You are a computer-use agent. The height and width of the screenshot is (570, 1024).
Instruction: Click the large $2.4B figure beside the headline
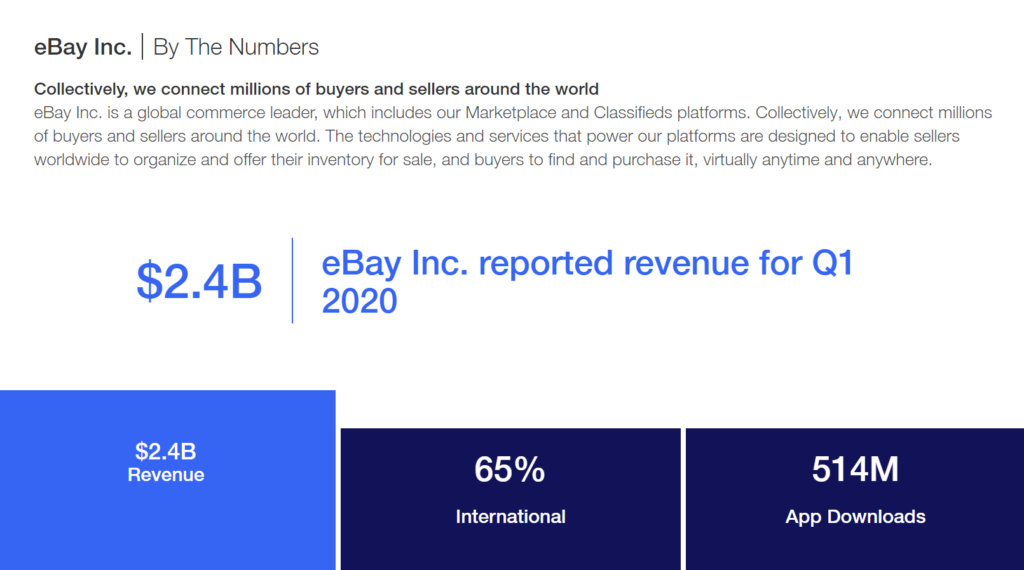coord(199,281)
